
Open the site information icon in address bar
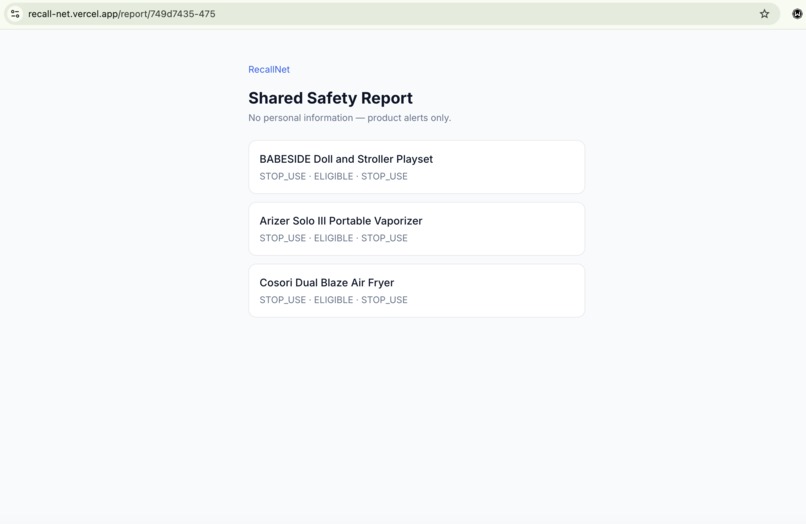pos(15,14)
